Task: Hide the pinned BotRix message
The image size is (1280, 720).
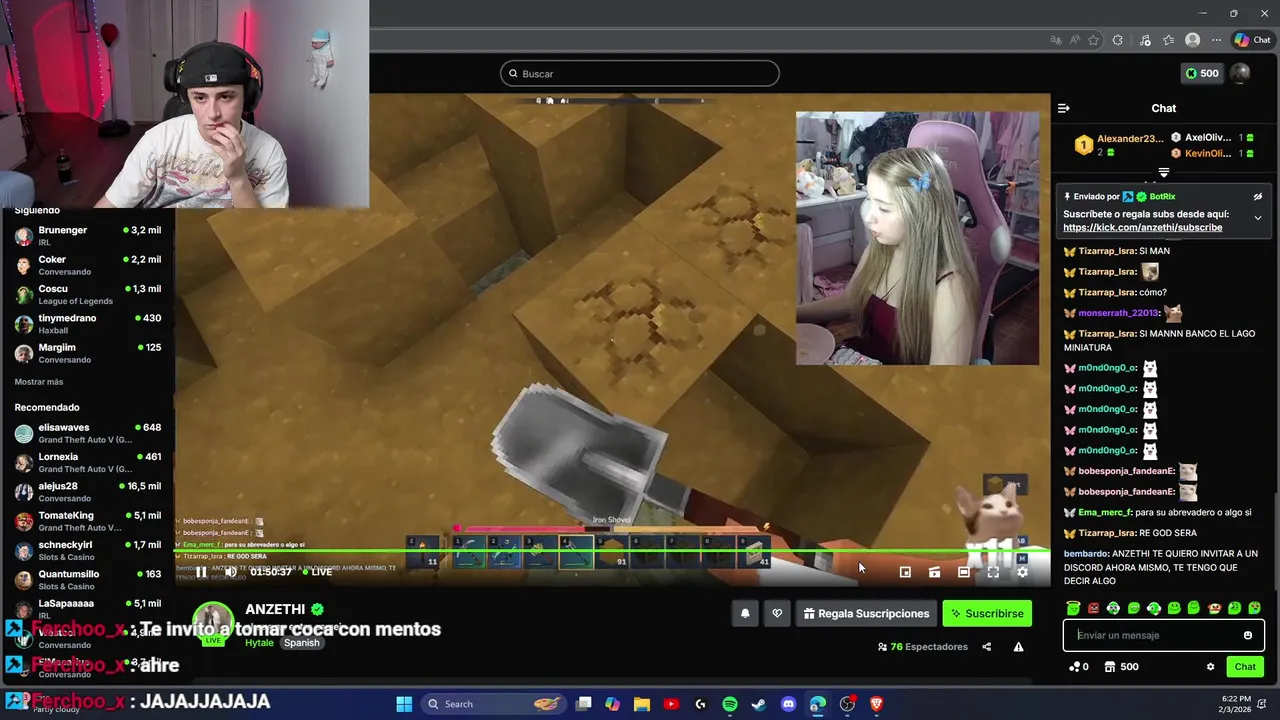Action: click(1258, 197)
